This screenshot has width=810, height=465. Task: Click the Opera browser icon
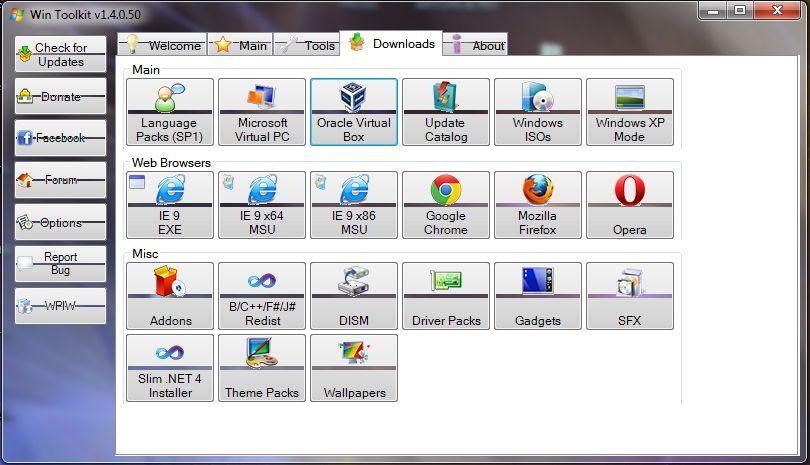630,190
